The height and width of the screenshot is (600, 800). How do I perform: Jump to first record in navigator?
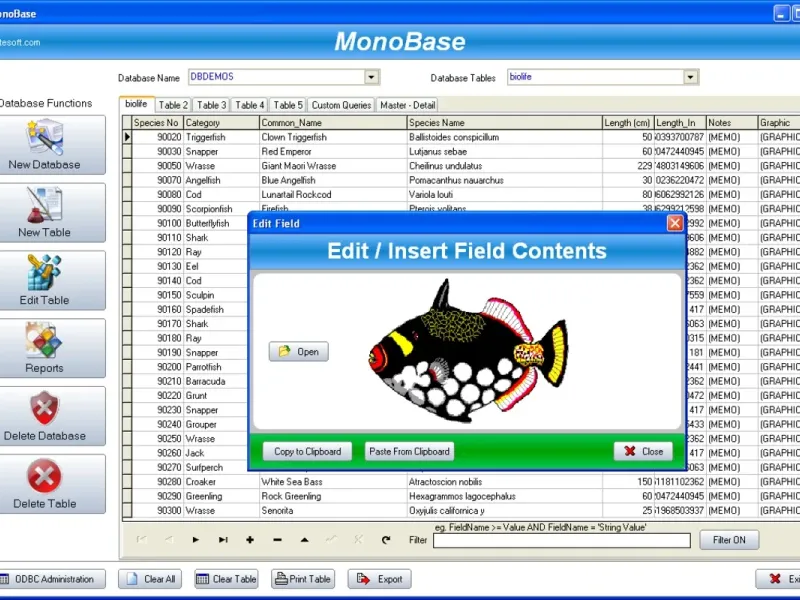pos(141,540)
